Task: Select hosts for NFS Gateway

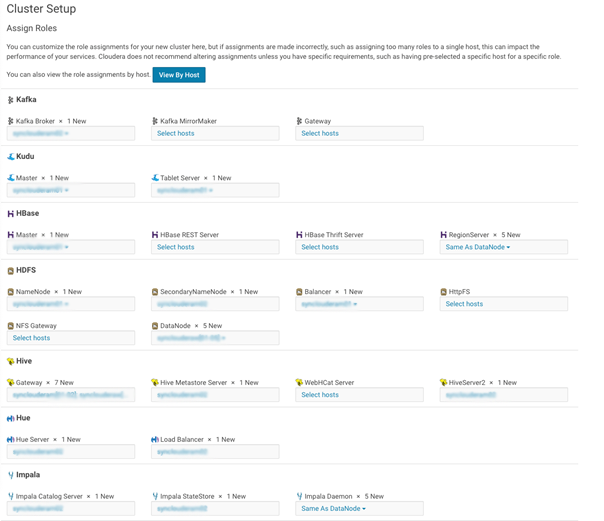Action: 71,338
